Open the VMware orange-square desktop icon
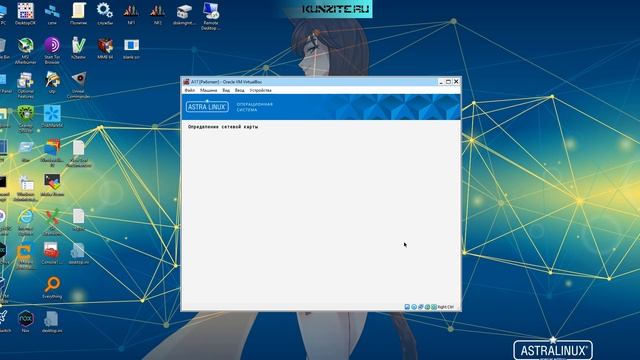Screen dimensions: 640x360 pos(25,257)
